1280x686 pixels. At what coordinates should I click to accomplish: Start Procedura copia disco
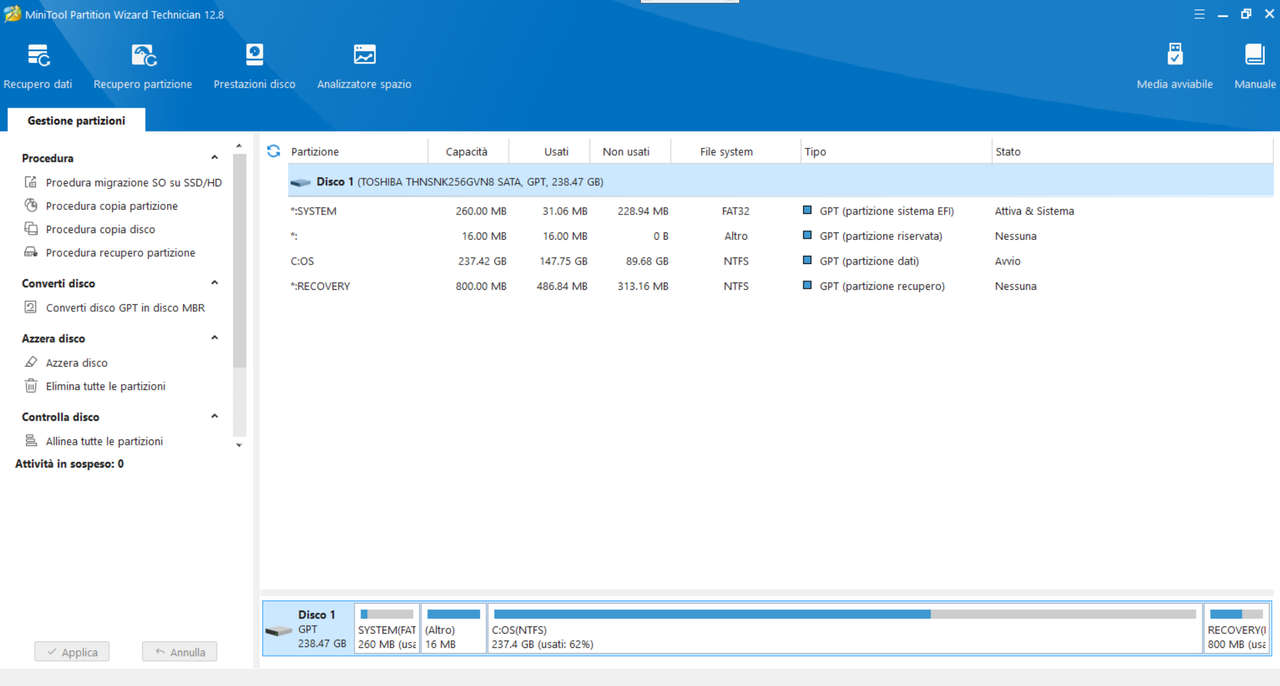pyautogui.click(x=100, y=229)
